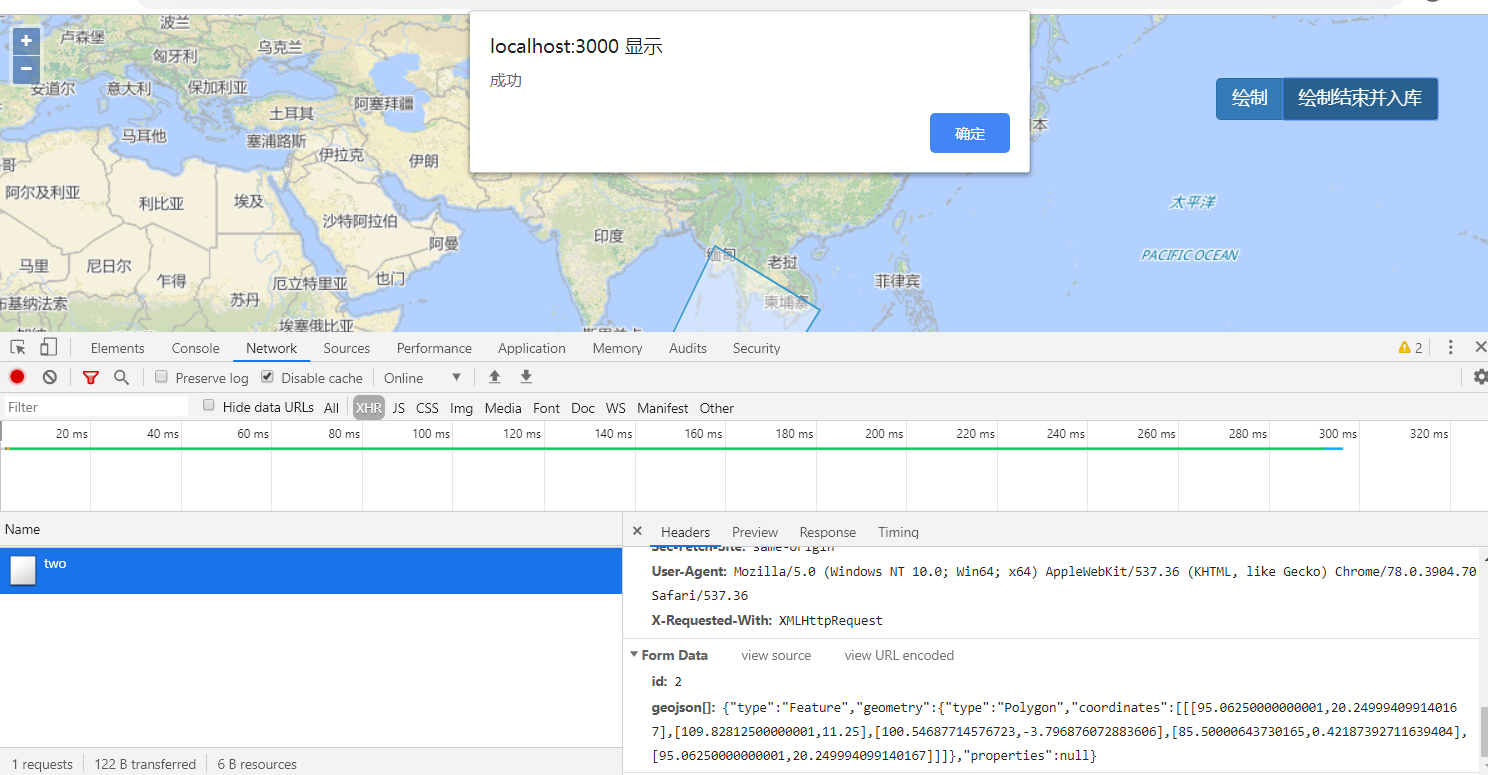Clear the network log

[50, 377]
